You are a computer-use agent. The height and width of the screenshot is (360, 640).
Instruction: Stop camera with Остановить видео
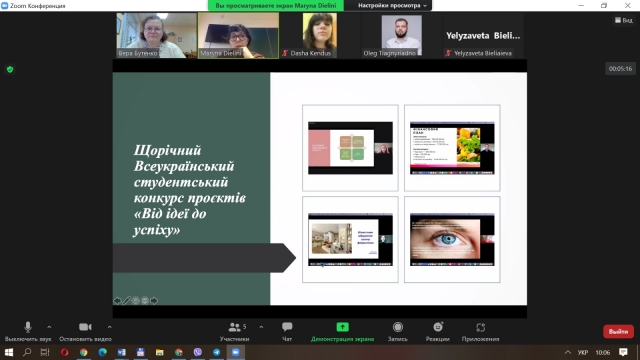click(x=85, y=331)
